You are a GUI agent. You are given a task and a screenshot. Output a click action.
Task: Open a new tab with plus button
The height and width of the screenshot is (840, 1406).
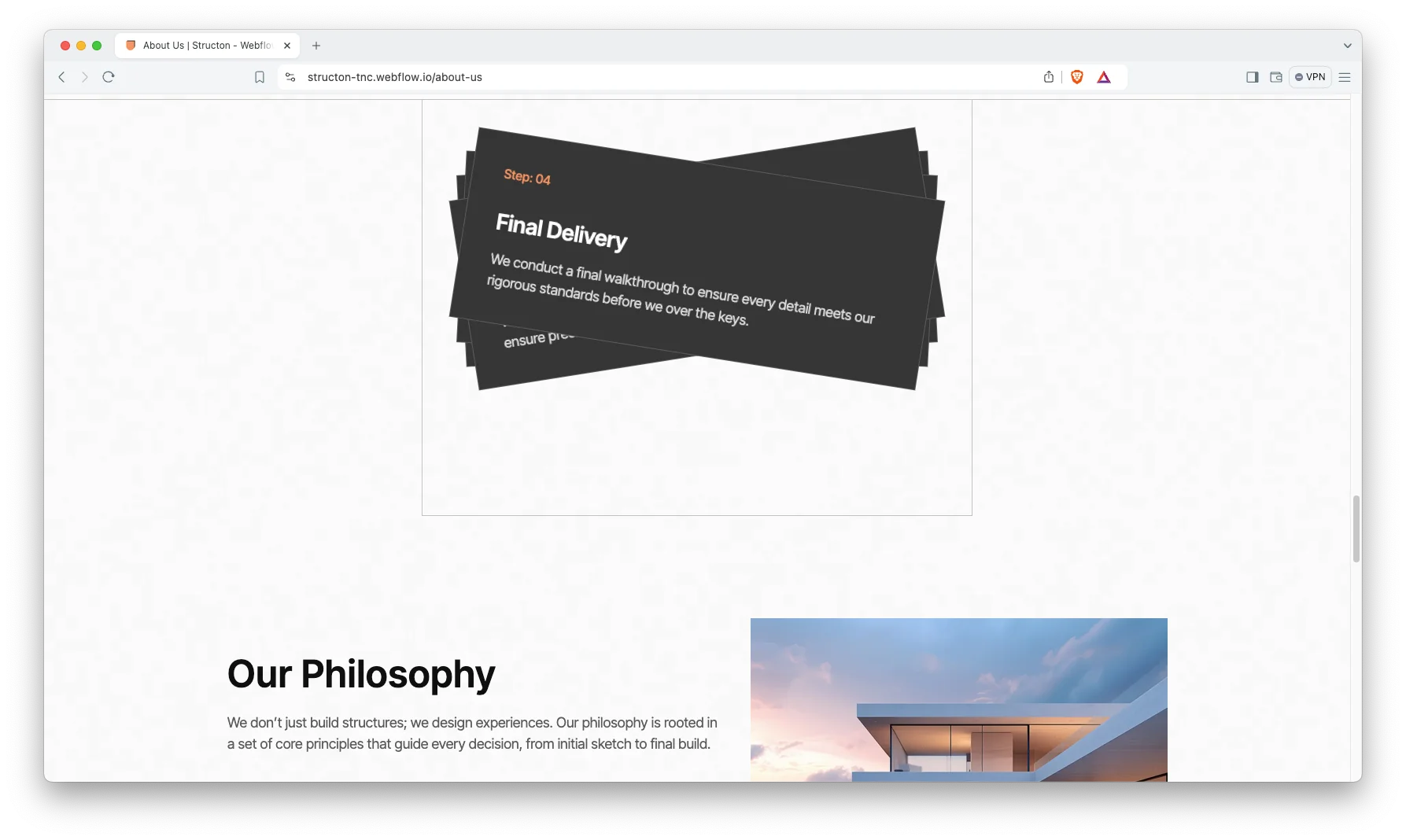[x=316, y=46]
